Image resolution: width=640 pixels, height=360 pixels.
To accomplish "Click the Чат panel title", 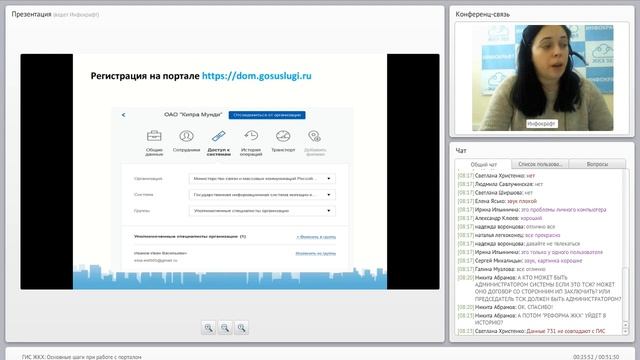I will tap(461, 151).
